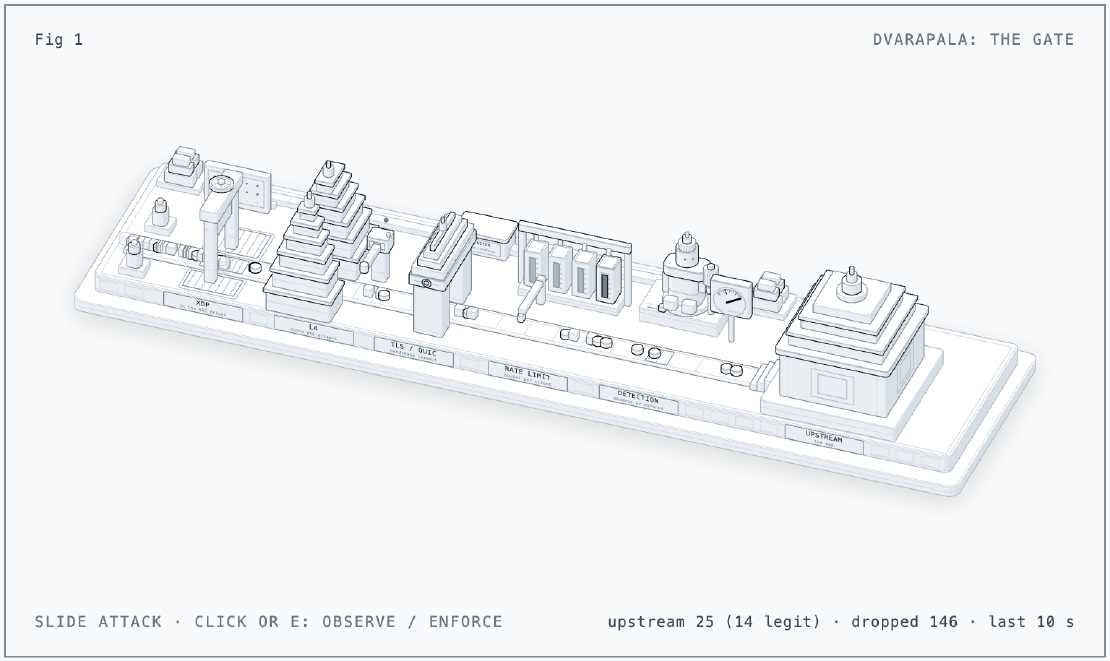Select the L4 stage label plaque

(313, 330)
